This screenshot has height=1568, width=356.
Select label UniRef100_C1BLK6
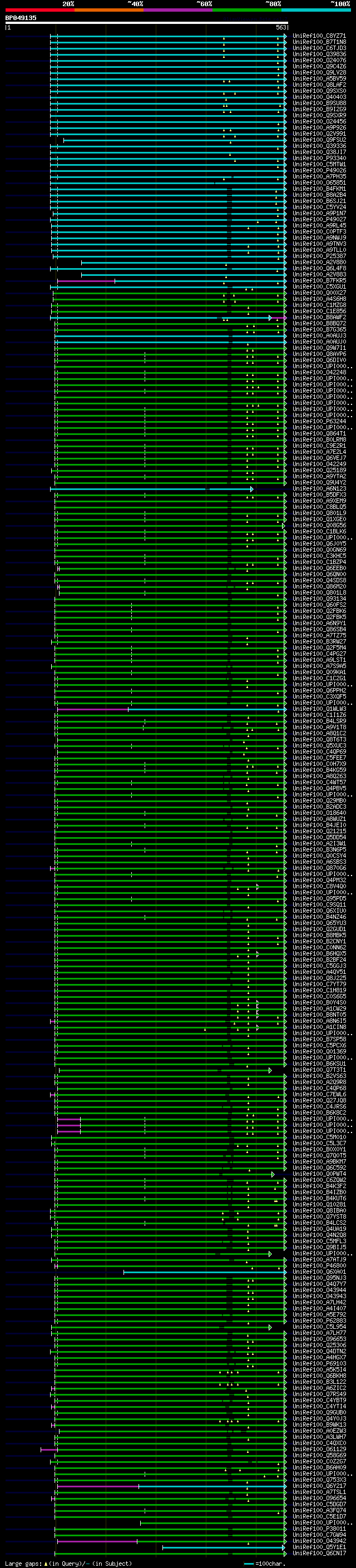(x=319, y=531)
